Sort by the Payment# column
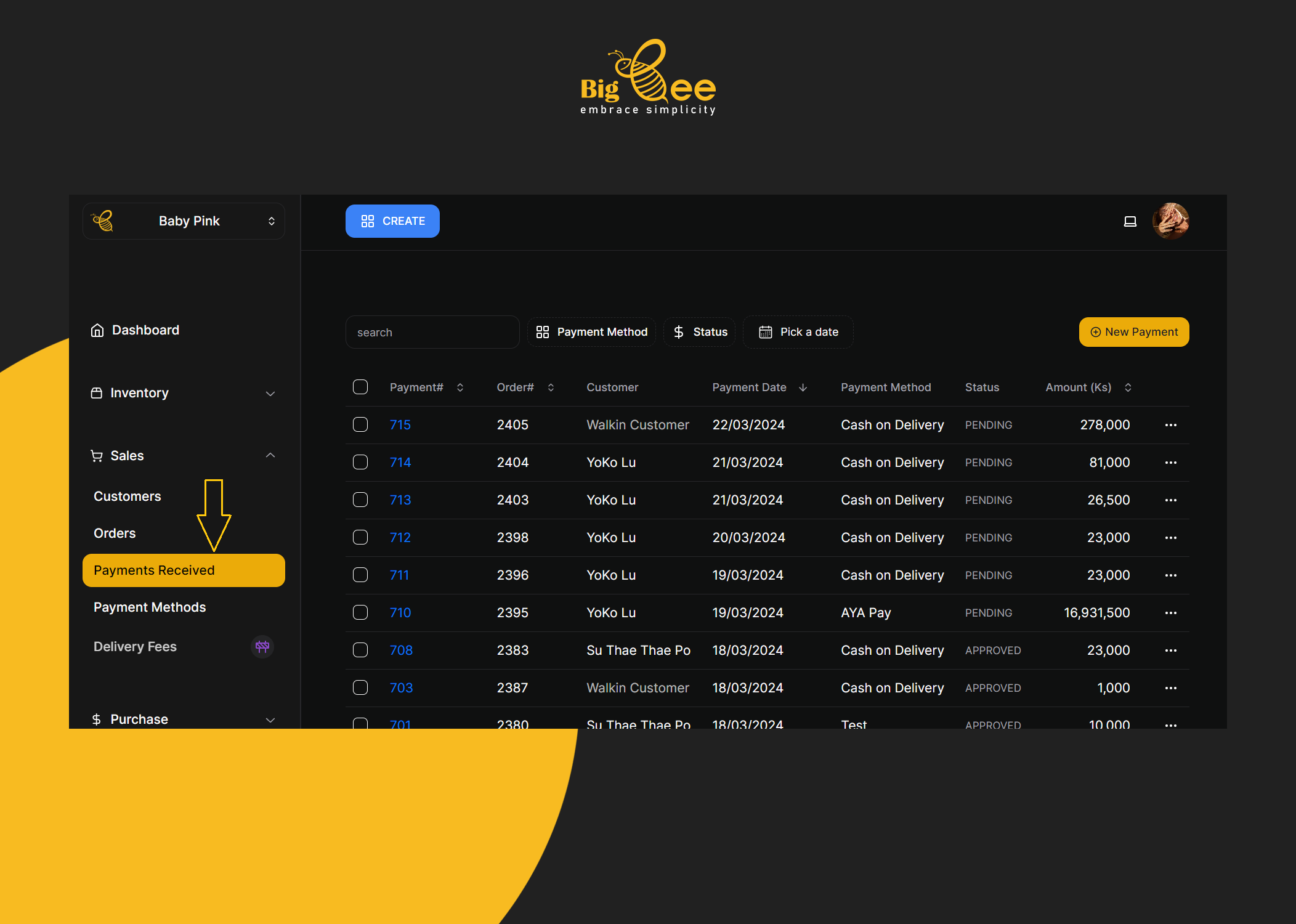 460,387
